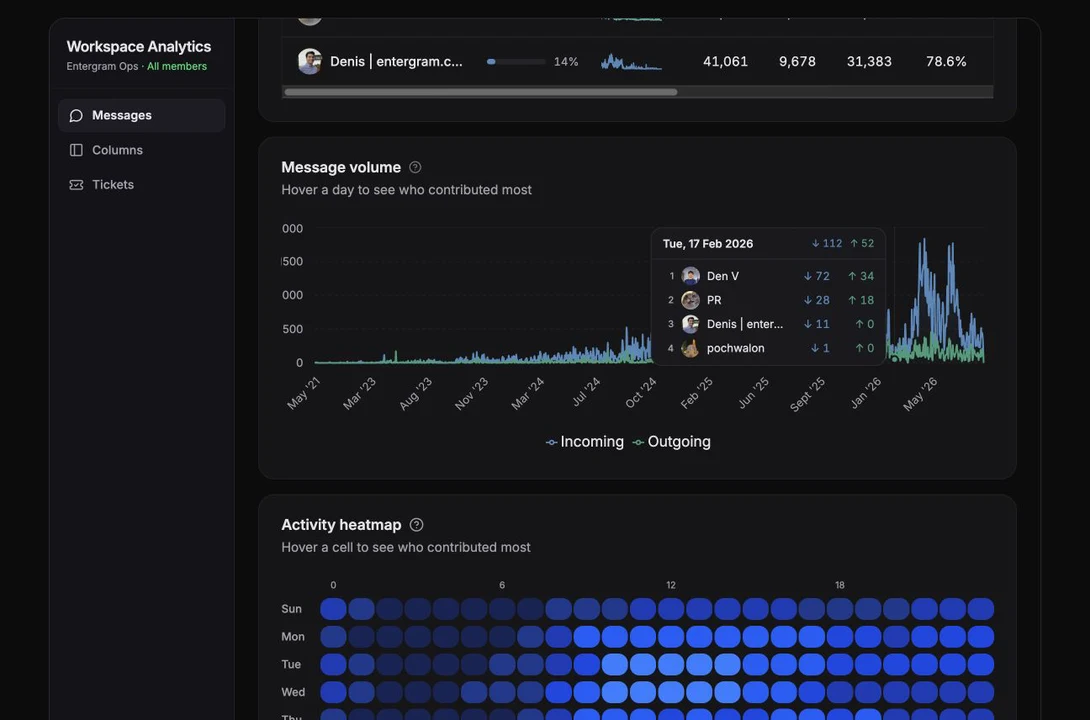This screenshot has width=1090, height=720.
Task: Click the Den V avatar in tooltip
Action: point(690,276)
